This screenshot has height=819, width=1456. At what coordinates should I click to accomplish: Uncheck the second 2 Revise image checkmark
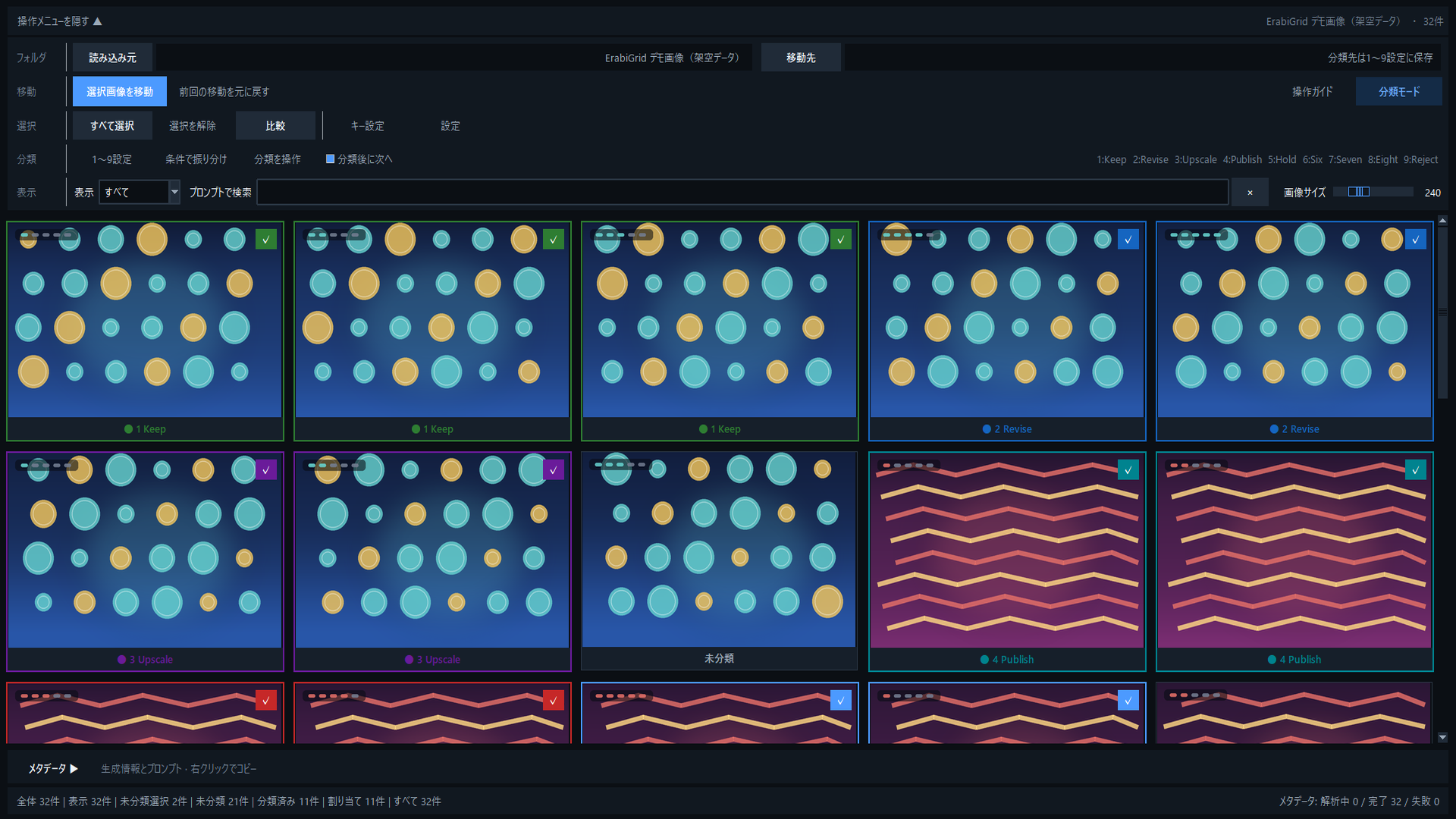coord(1416,240)
